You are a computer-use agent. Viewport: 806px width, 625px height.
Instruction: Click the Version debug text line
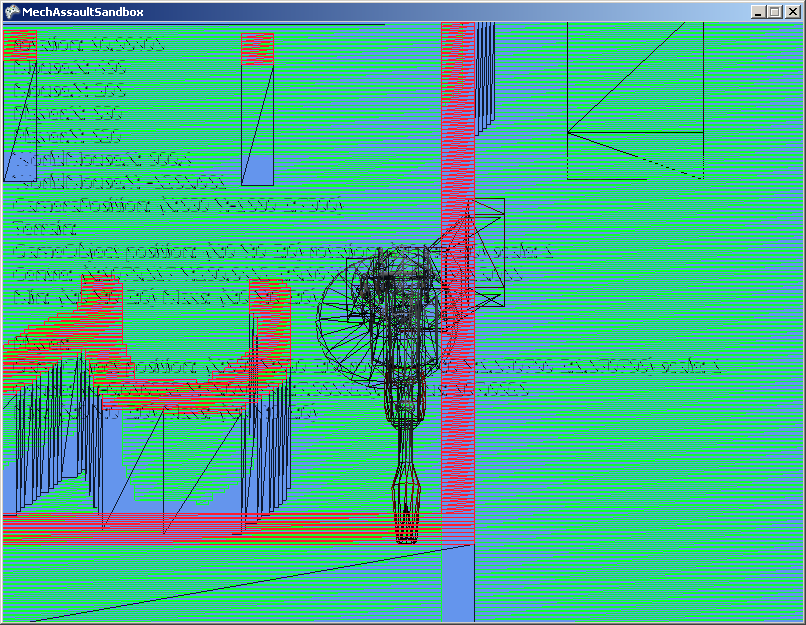(x=88, y=46)
